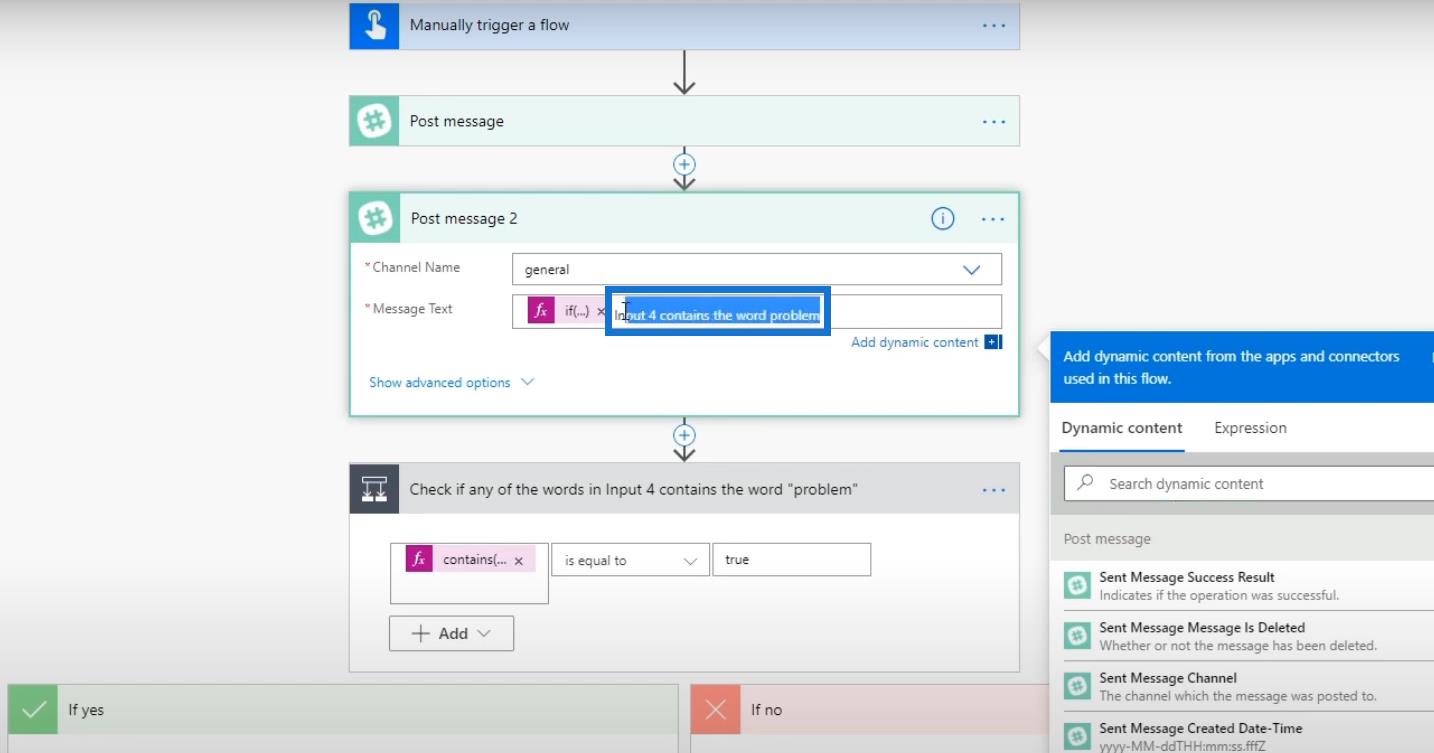Click search magnifier icon in dynamic content
1434x753 pixels.
[x=1085, y=483]
